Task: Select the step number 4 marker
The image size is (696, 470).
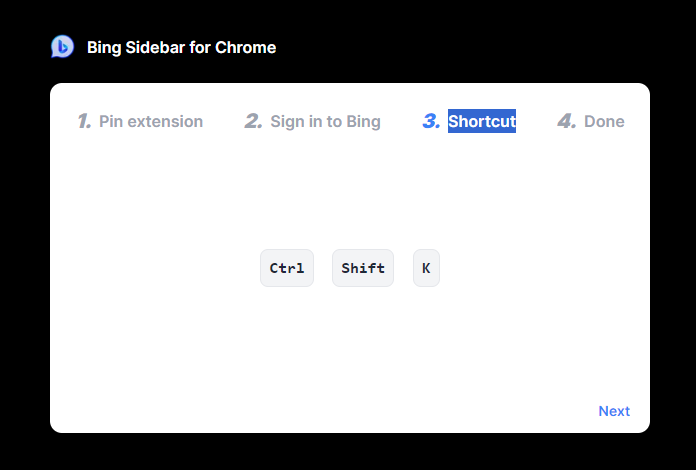Action: pos(567,121)
